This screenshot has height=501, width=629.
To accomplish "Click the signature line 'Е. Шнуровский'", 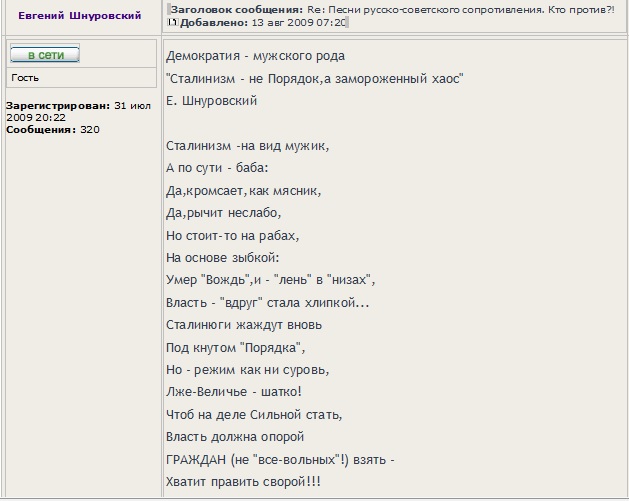I will (212, 100).
